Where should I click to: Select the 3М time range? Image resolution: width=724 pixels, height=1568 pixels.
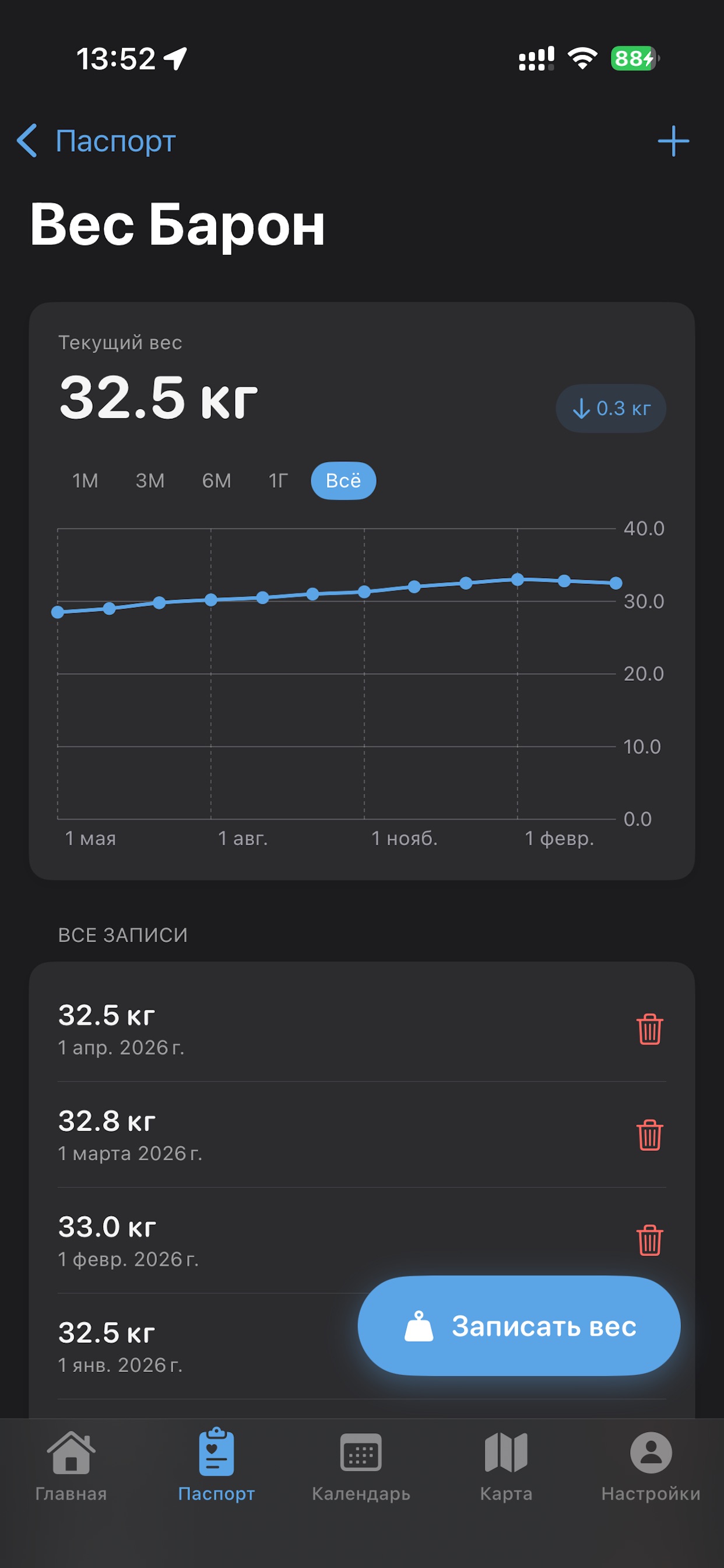click(150, 481)
